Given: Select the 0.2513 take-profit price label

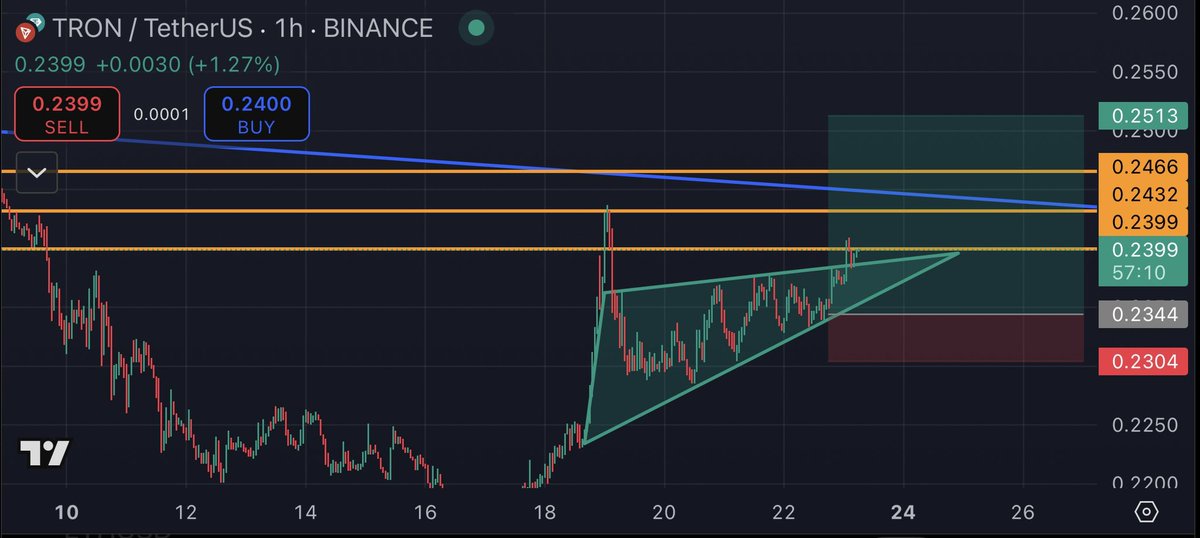Looking at the screenshot, I should click(1142, 116).
